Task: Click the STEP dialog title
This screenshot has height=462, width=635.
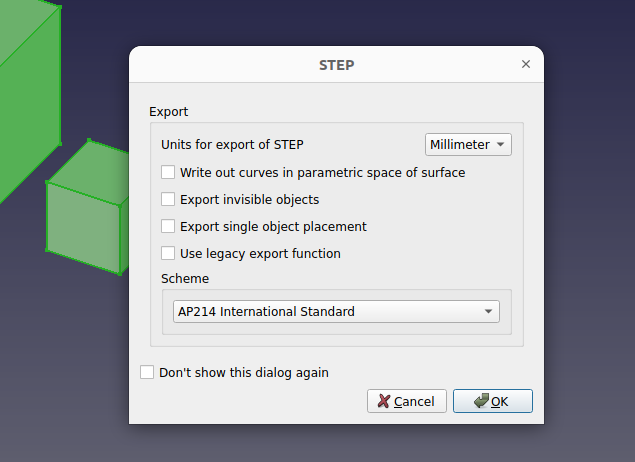Action: (x=337, y=65)
